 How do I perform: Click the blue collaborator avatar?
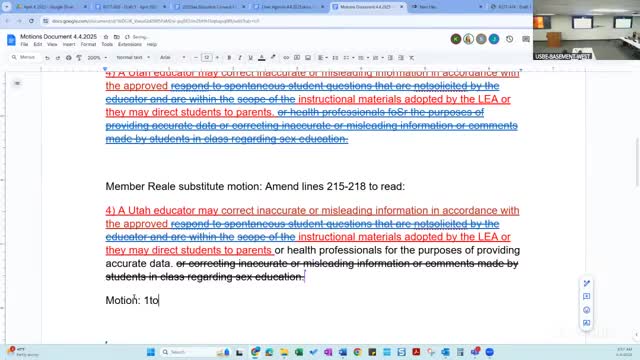(494, 39)
